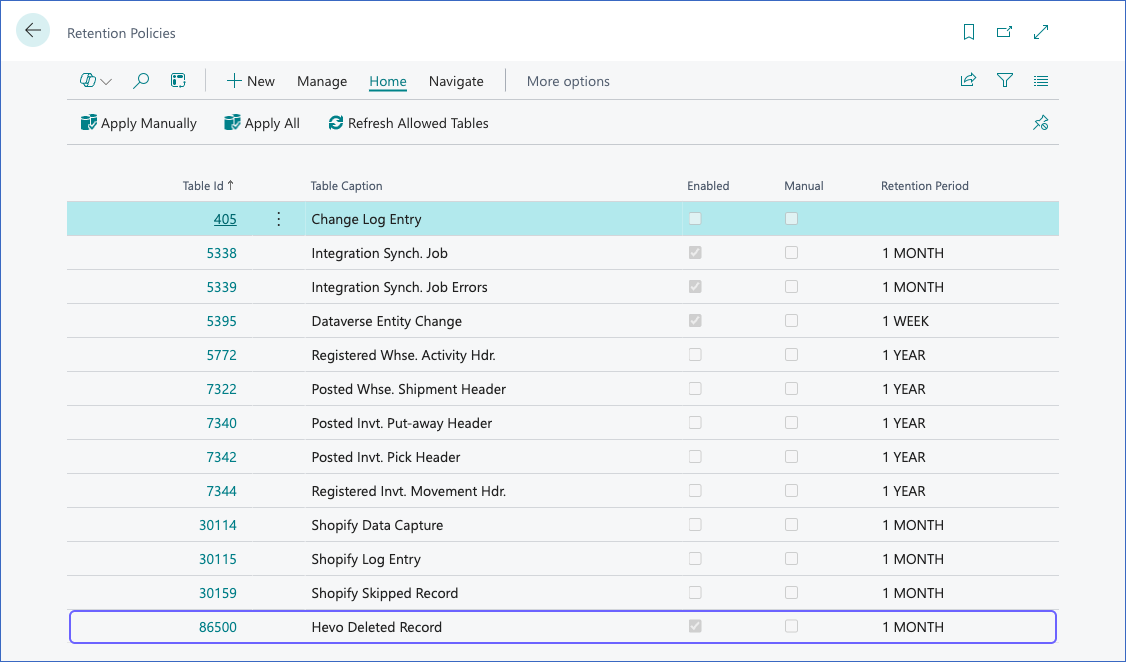Toggle Enabled checkbox for Shopify Log Entry
The image size is (1126, 662).
[x=695, y=559]
